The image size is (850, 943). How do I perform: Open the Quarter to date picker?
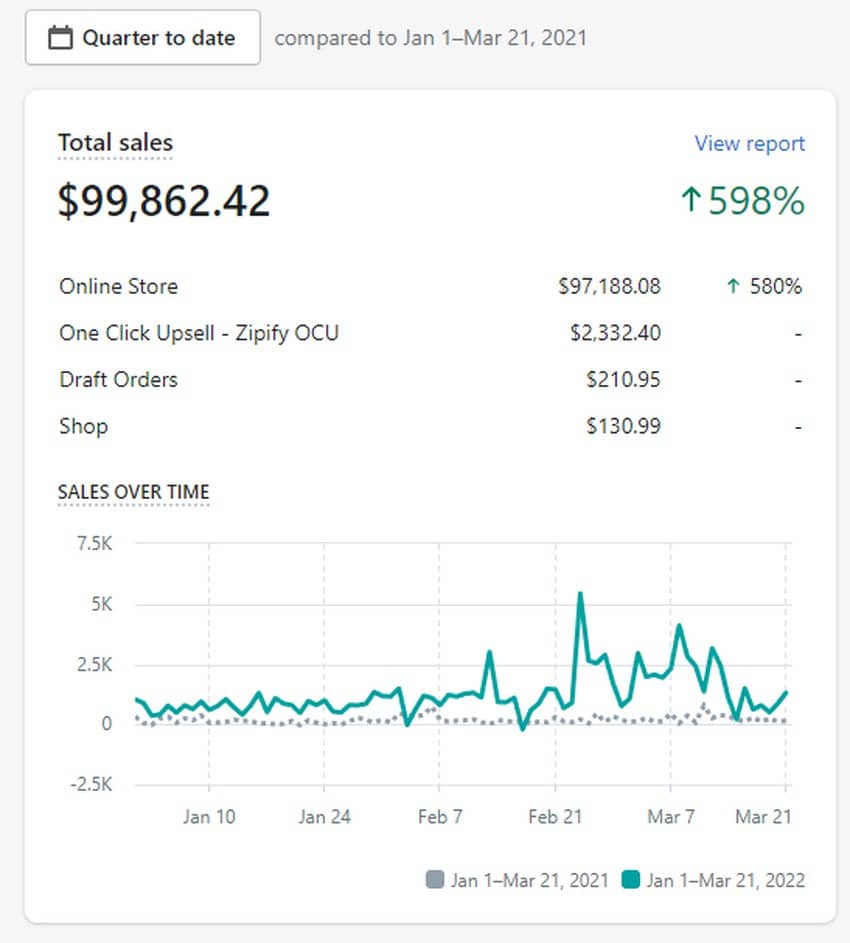tap(142, 38)
